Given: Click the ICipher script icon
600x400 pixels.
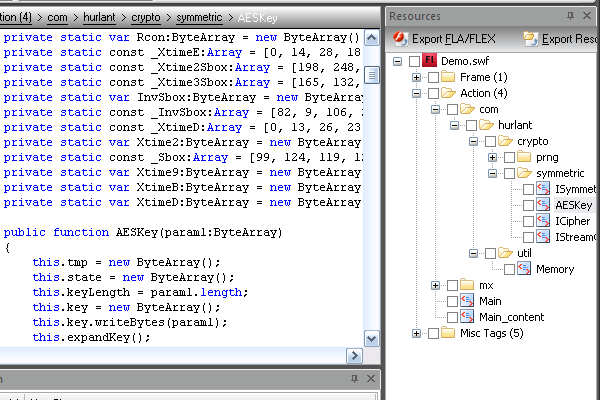Looking at the screenshot, I should pyautogui.click(x=544, y=221).
